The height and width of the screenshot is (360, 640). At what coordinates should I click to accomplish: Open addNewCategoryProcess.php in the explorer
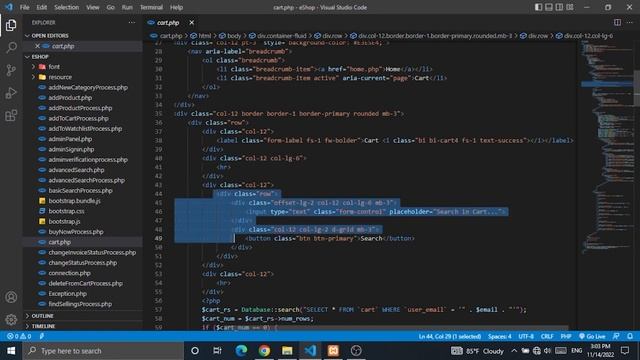tap(88, 87)
